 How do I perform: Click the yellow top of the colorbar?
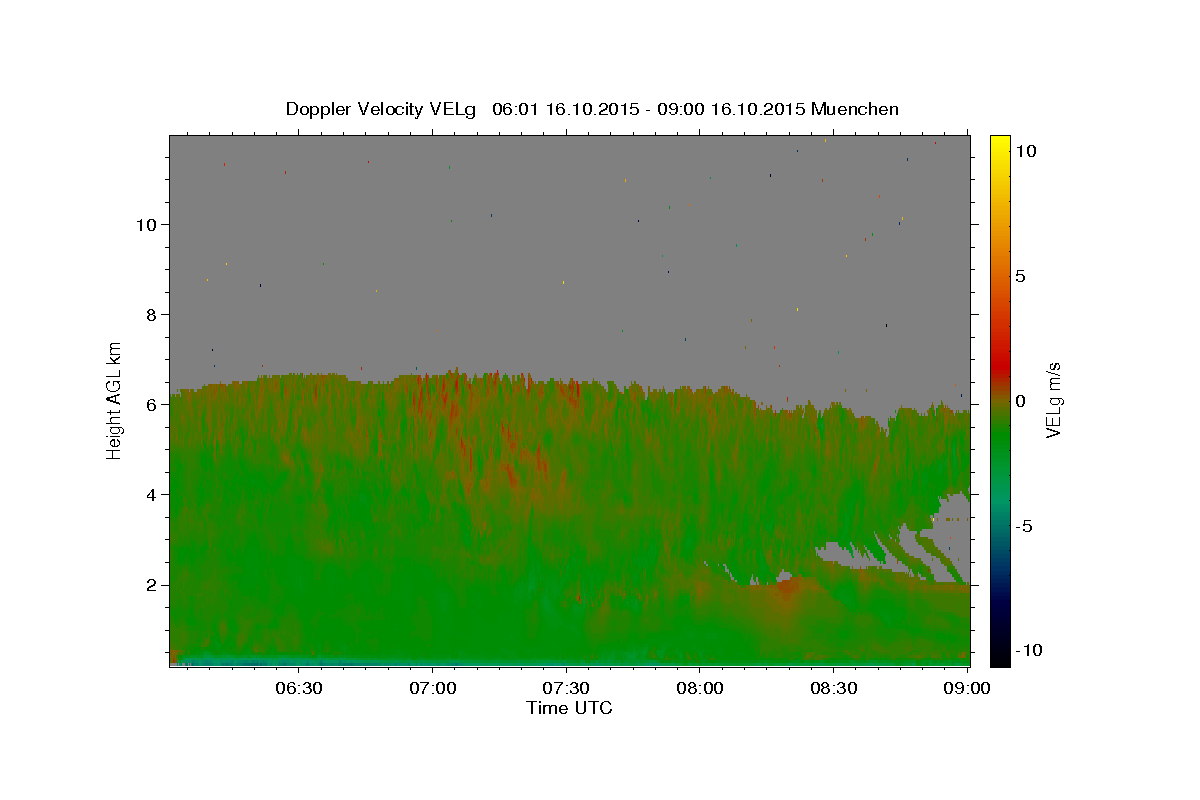coord(999,145)
